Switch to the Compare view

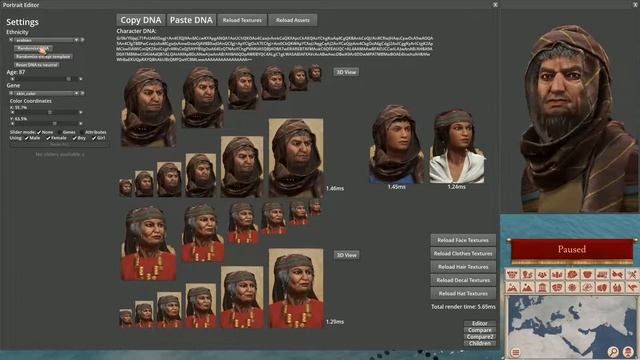480,330
